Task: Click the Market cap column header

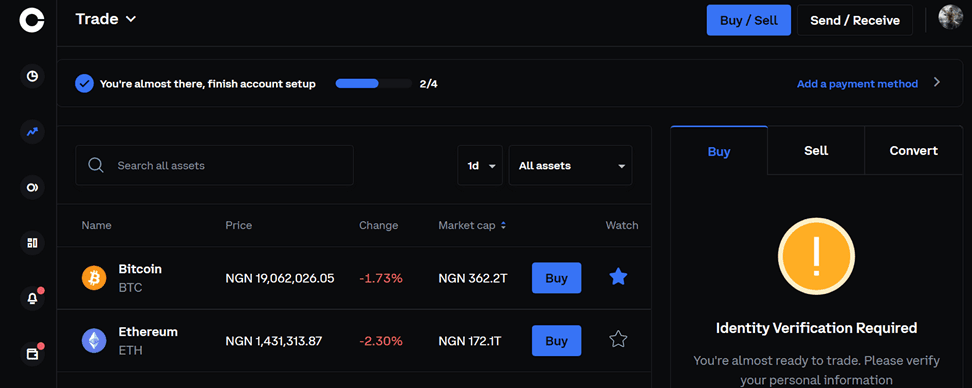Action: [x=466, y=226]
